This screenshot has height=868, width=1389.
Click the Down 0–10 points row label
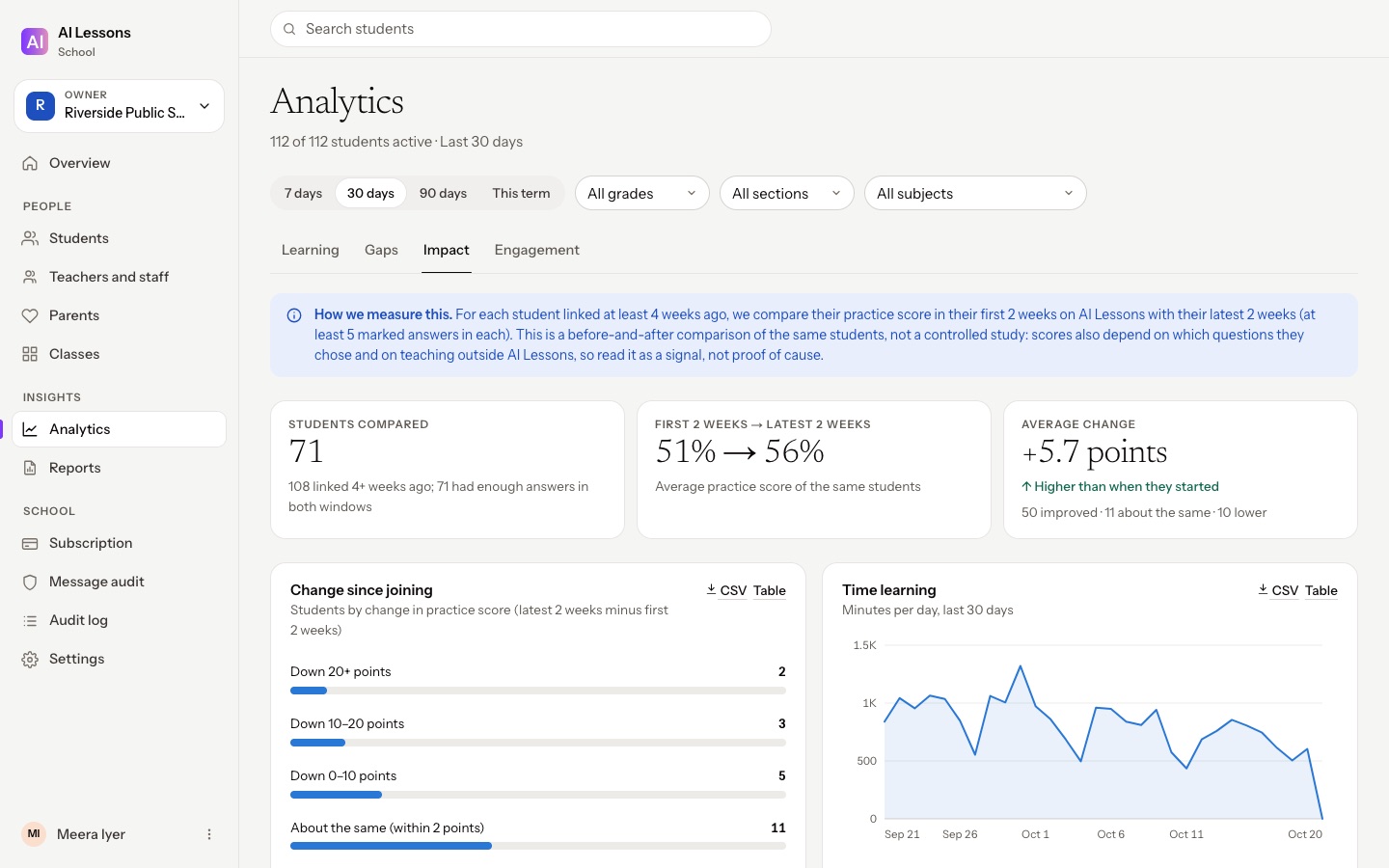point(343,775)
